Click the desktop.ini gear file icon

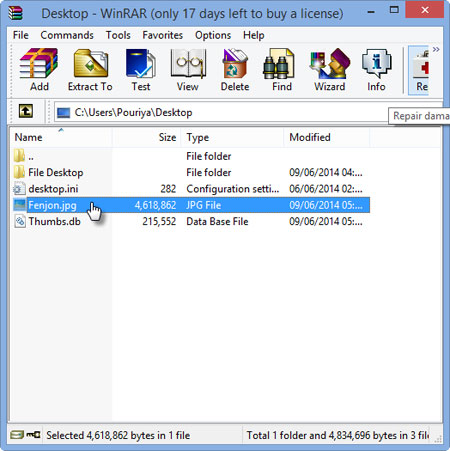(19, 189)
